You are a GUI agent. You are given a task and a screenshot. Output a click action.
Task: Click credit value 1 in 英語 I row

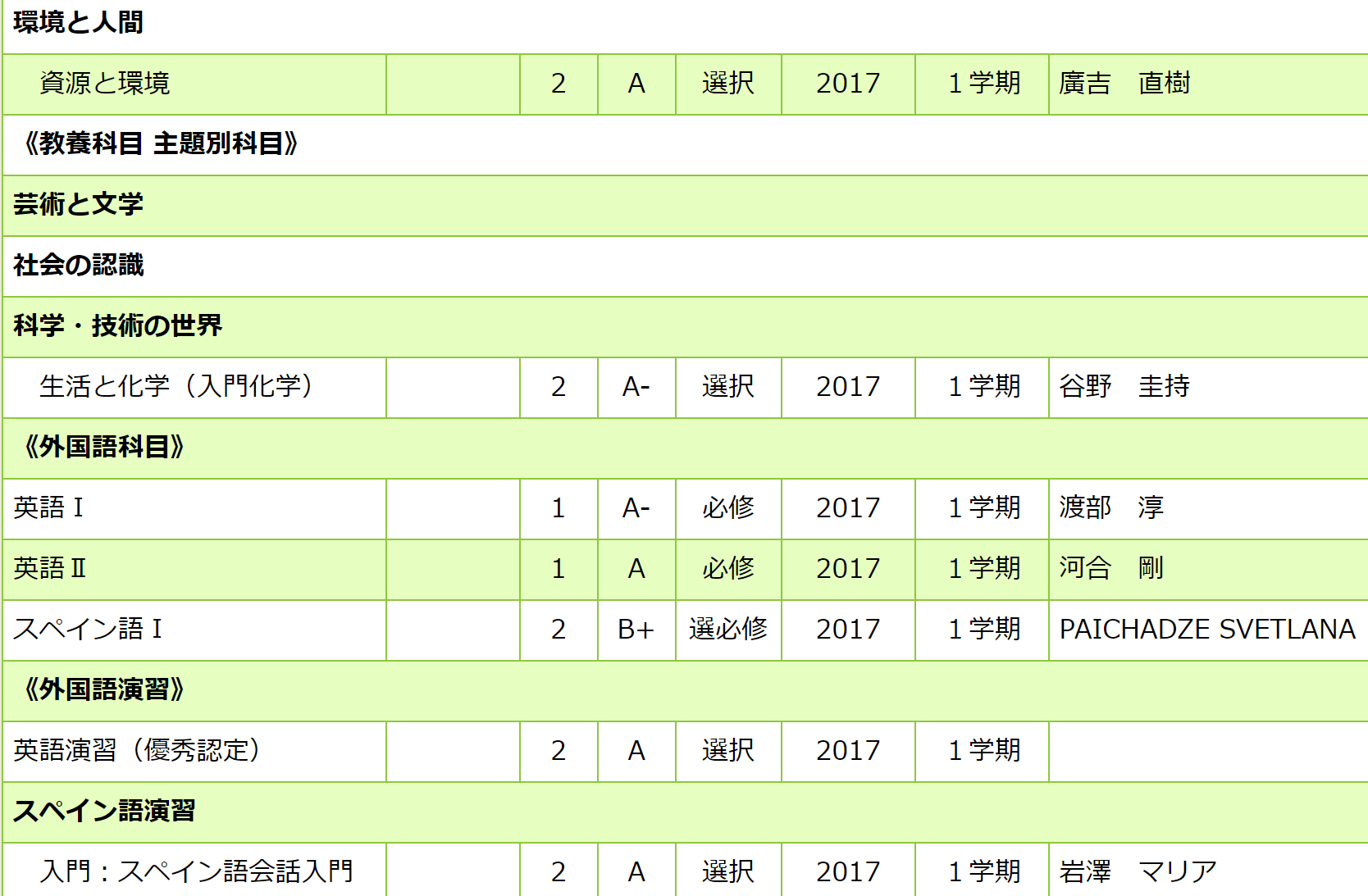click(559, 507)
